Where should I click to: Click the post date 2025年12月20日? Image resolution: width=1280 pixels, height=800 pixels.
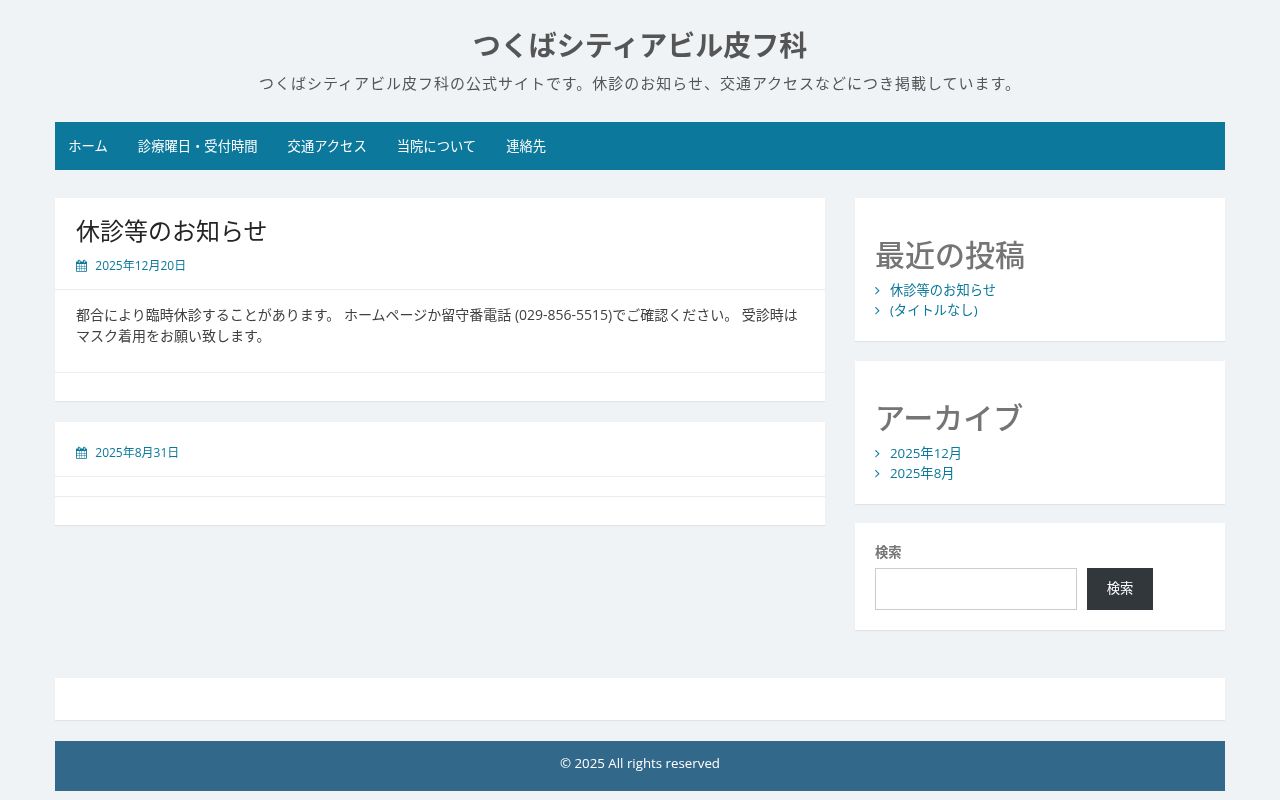pyautogui.click(x=140, y=266)
